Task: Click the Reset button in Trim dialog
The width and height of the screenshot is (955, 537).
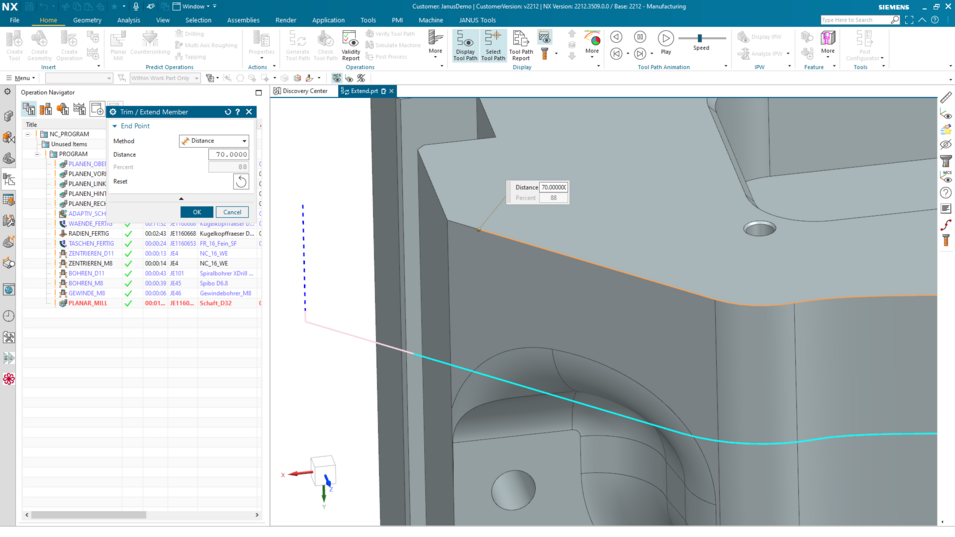Action: click(241, 181)
